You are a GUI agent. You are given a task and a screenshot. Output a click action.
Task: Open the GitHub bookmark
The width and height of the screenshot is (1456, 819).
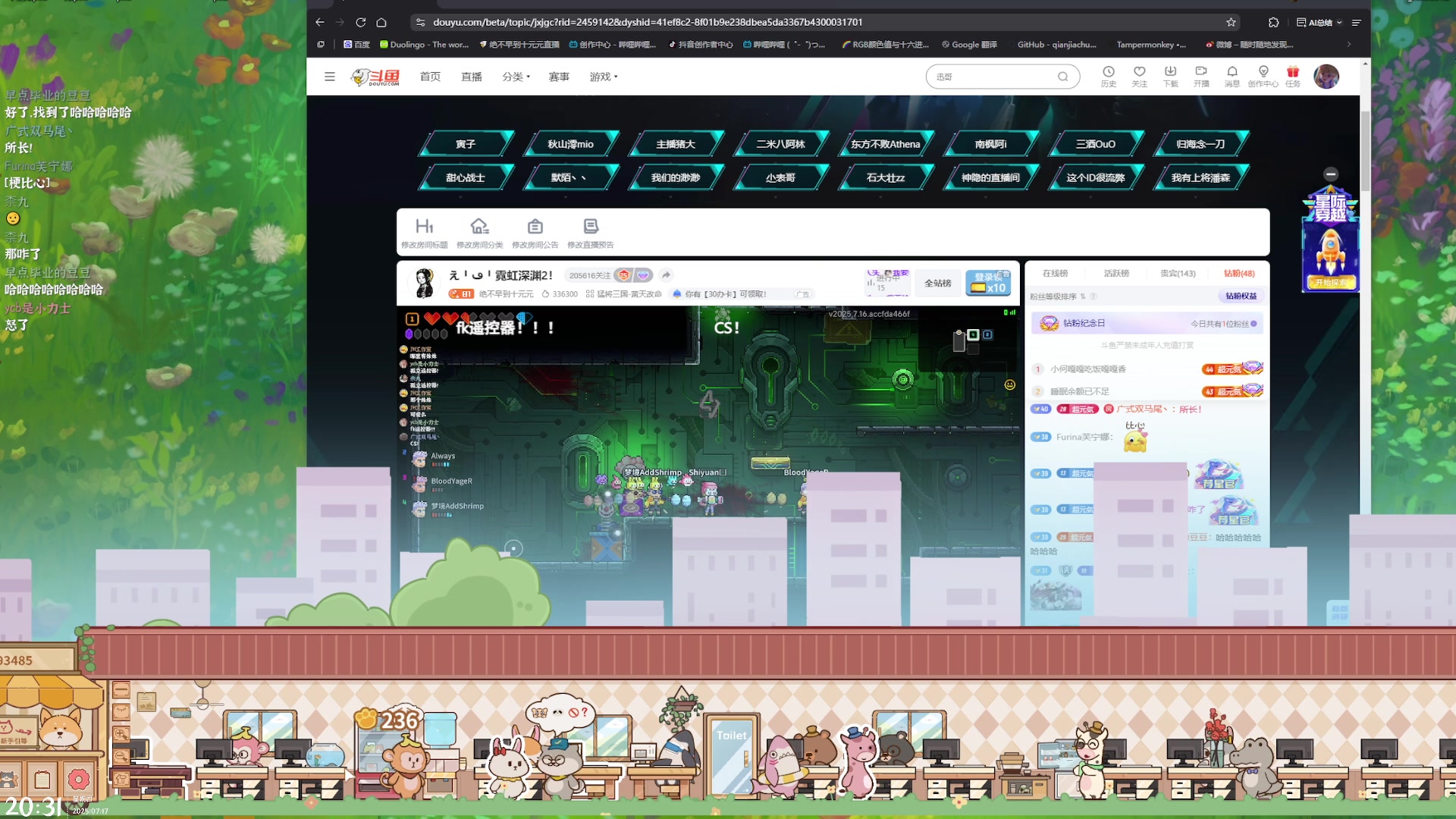(1056, 45)
